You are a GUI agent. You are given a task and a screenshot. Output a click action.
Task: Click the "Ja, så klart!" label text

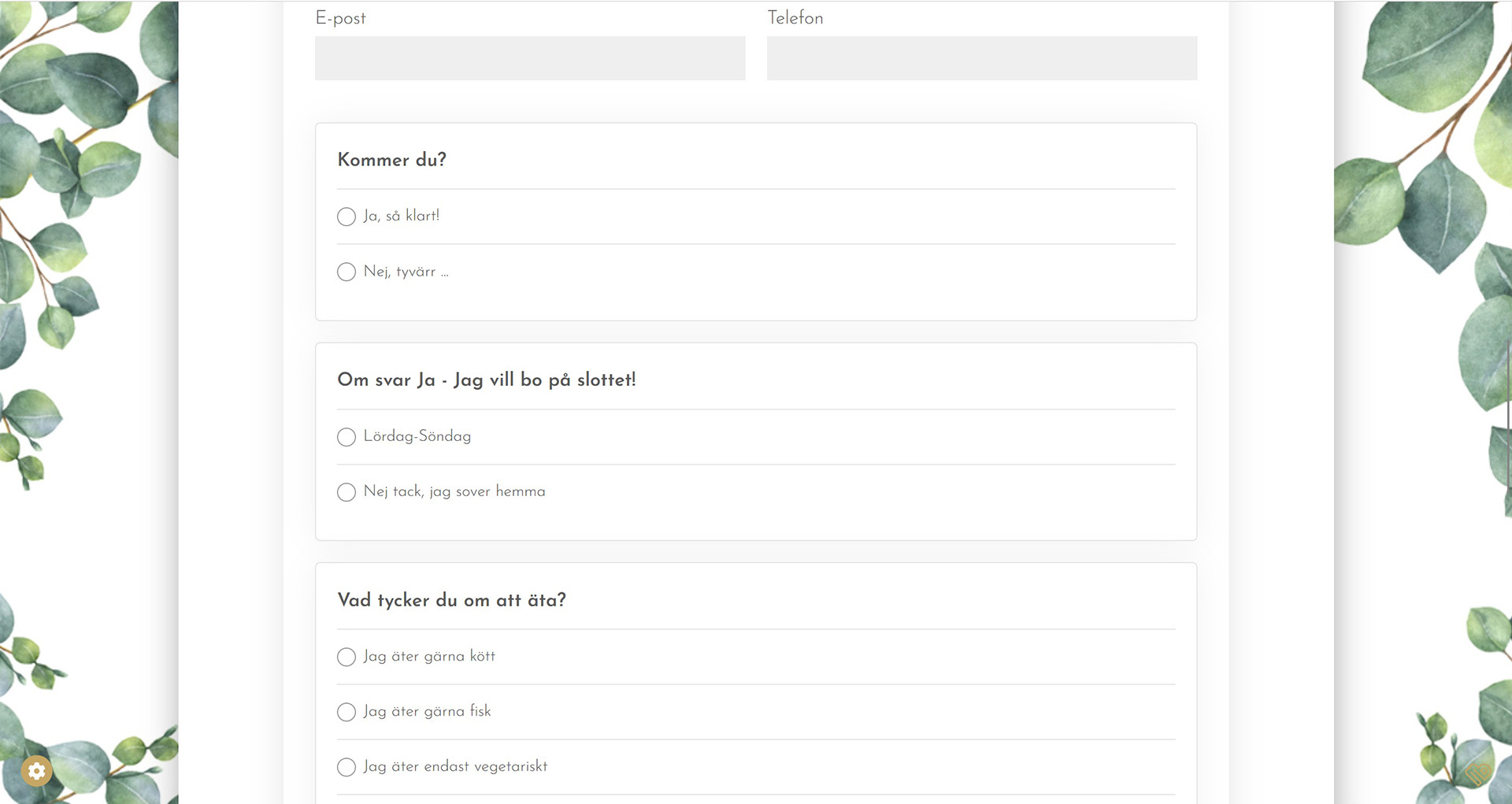pos(402,216)
